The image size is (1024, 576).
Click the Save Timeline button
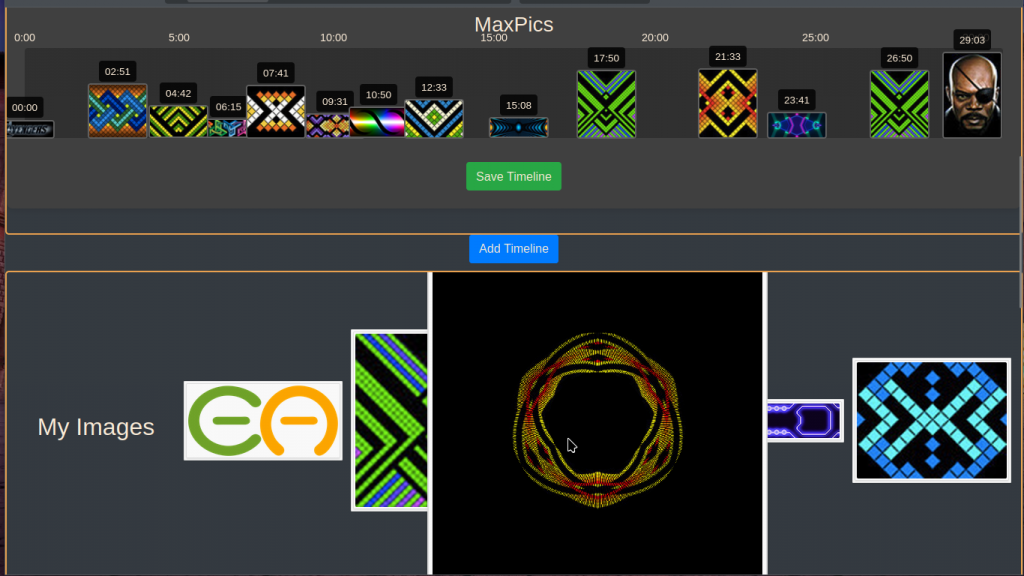coord(513,176)
